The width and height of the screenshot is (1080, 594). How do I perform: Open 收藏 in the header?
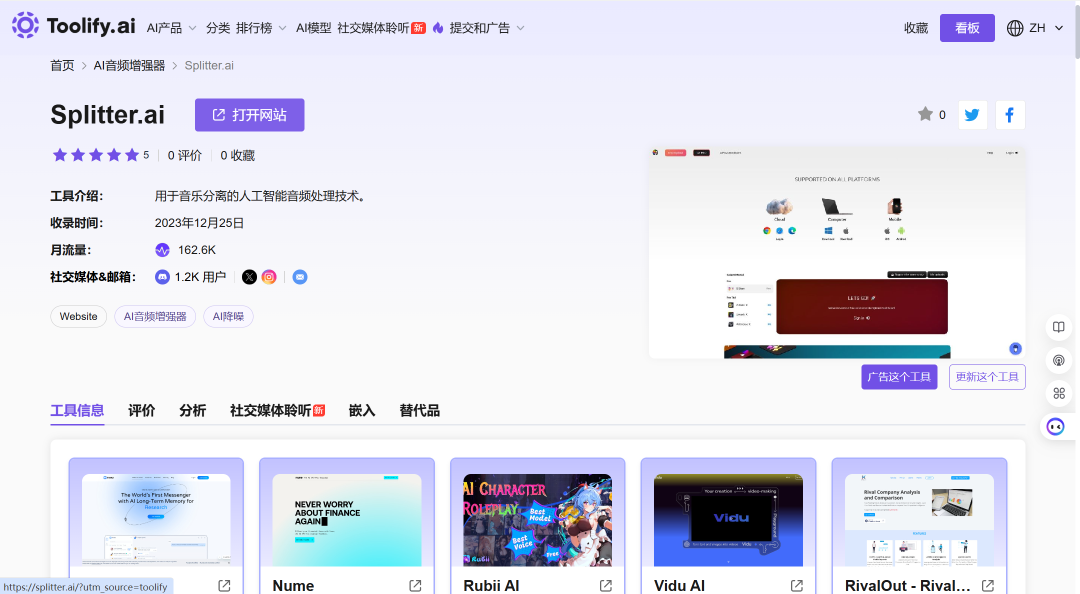pos(916,28)
